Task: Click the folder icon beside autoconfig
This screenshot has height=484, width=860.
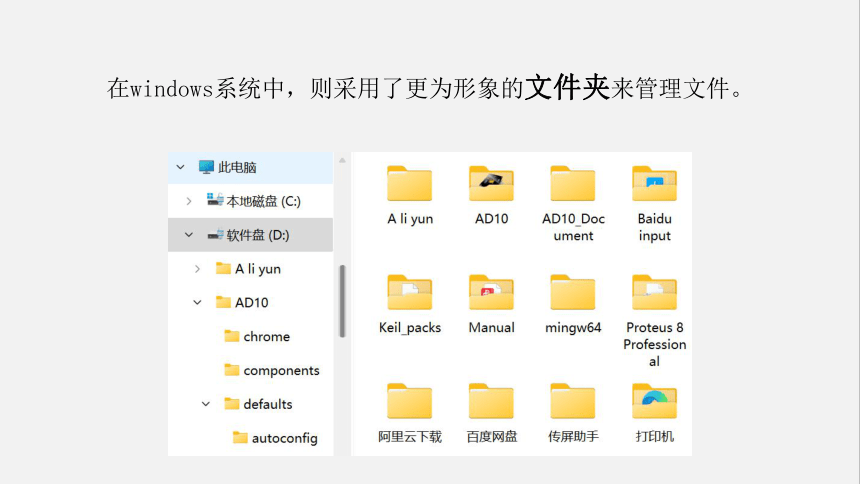Action: (240, 437)
